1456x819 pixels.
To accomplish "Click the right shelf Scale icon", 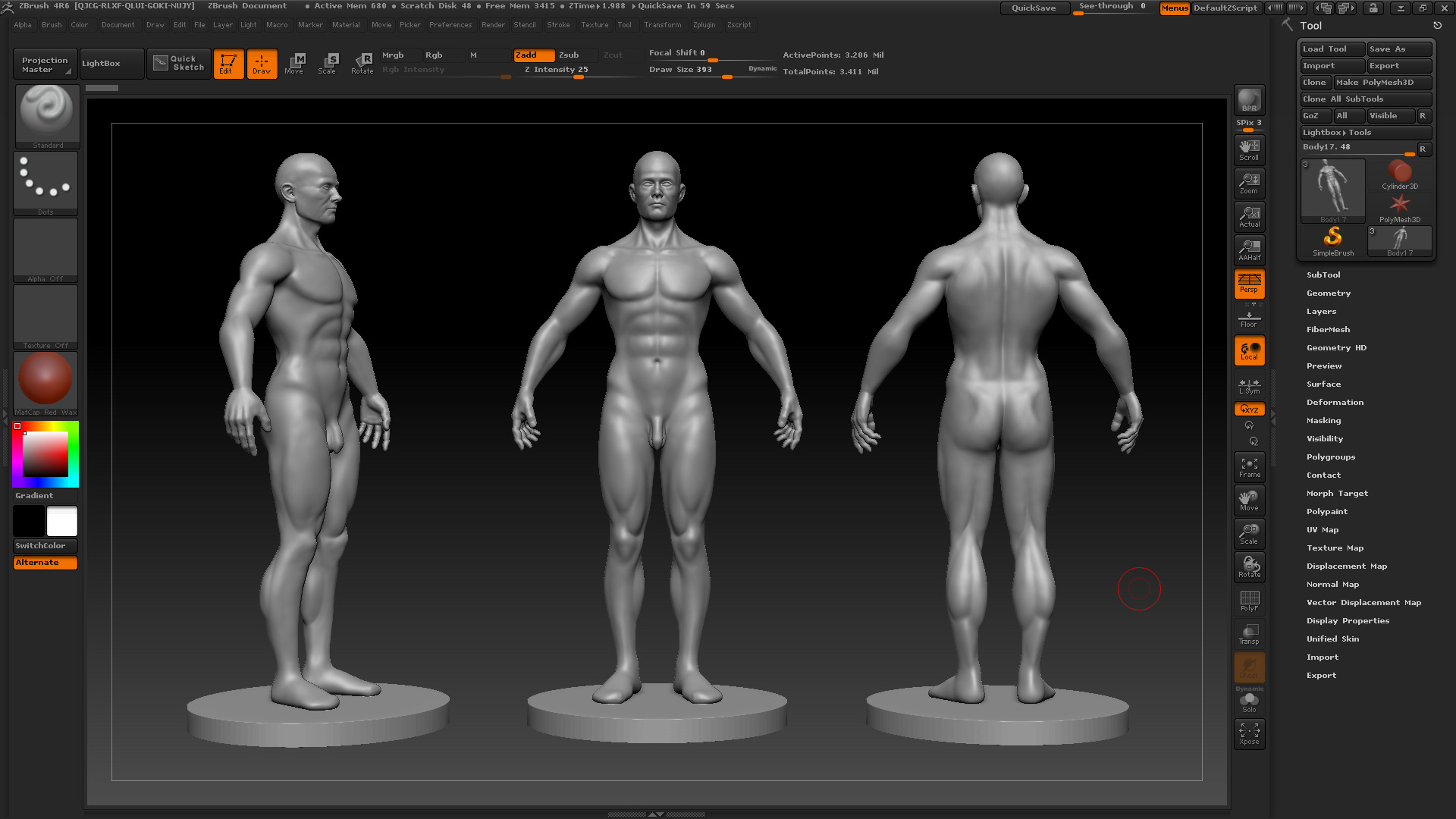I will click(x=1249, y=534).
